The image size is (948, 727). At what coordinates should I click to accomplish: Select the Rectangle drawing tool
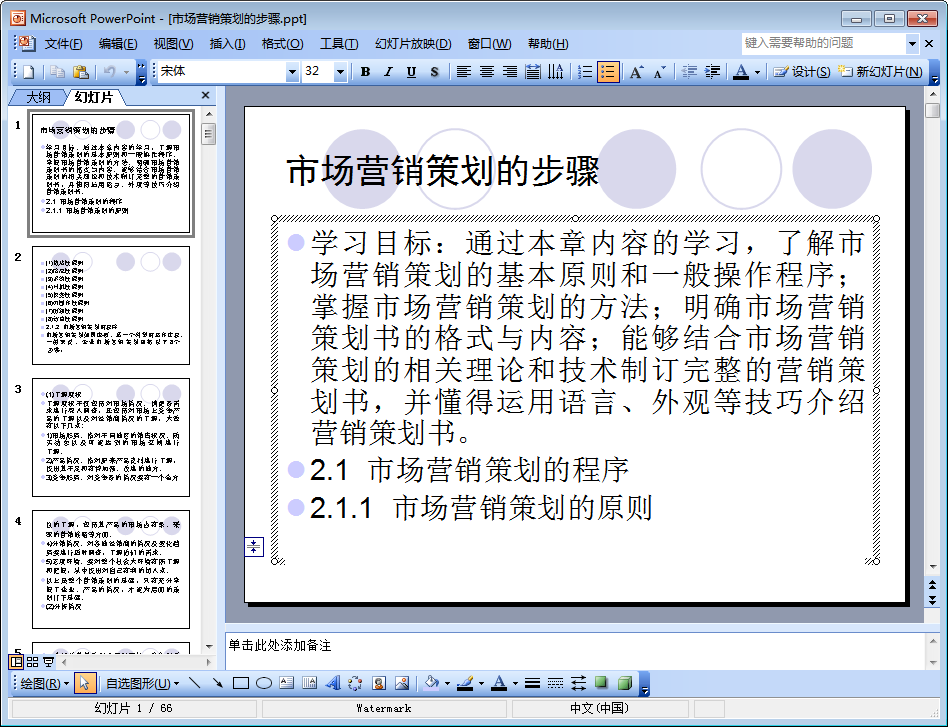(x=241, y=683)
